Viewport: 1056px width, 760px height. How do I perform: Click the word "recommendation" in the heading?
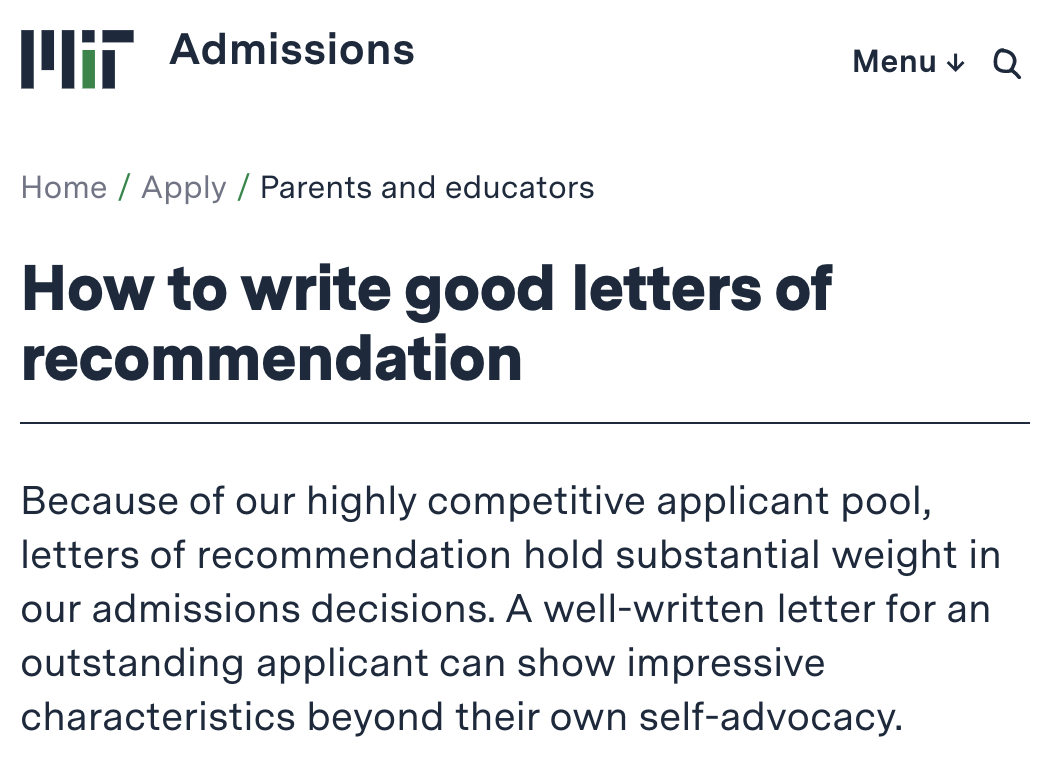pos(271,358)
